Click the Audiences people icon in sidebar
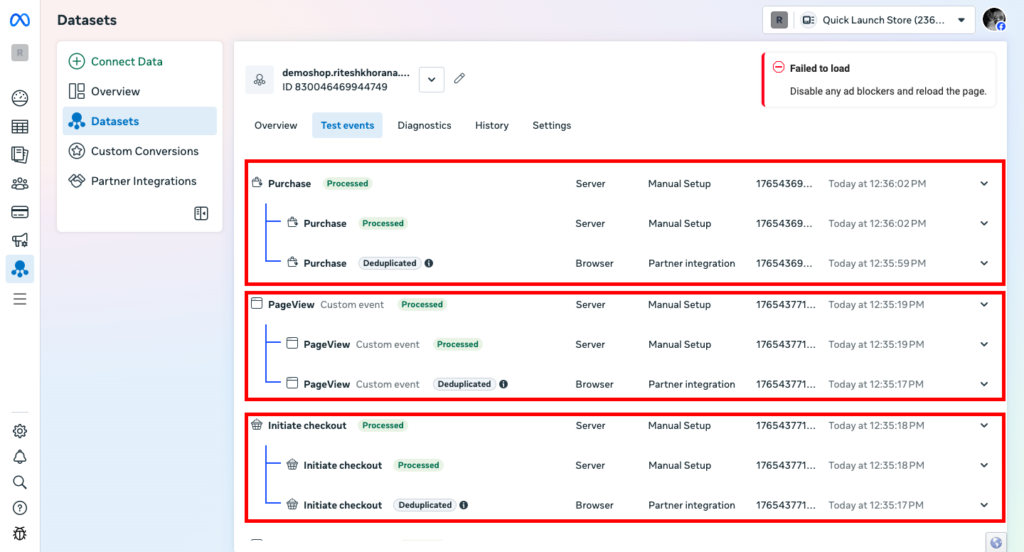Image resolution: width=1024 pixels, height=552 pixels. click(x=20, y=184)
